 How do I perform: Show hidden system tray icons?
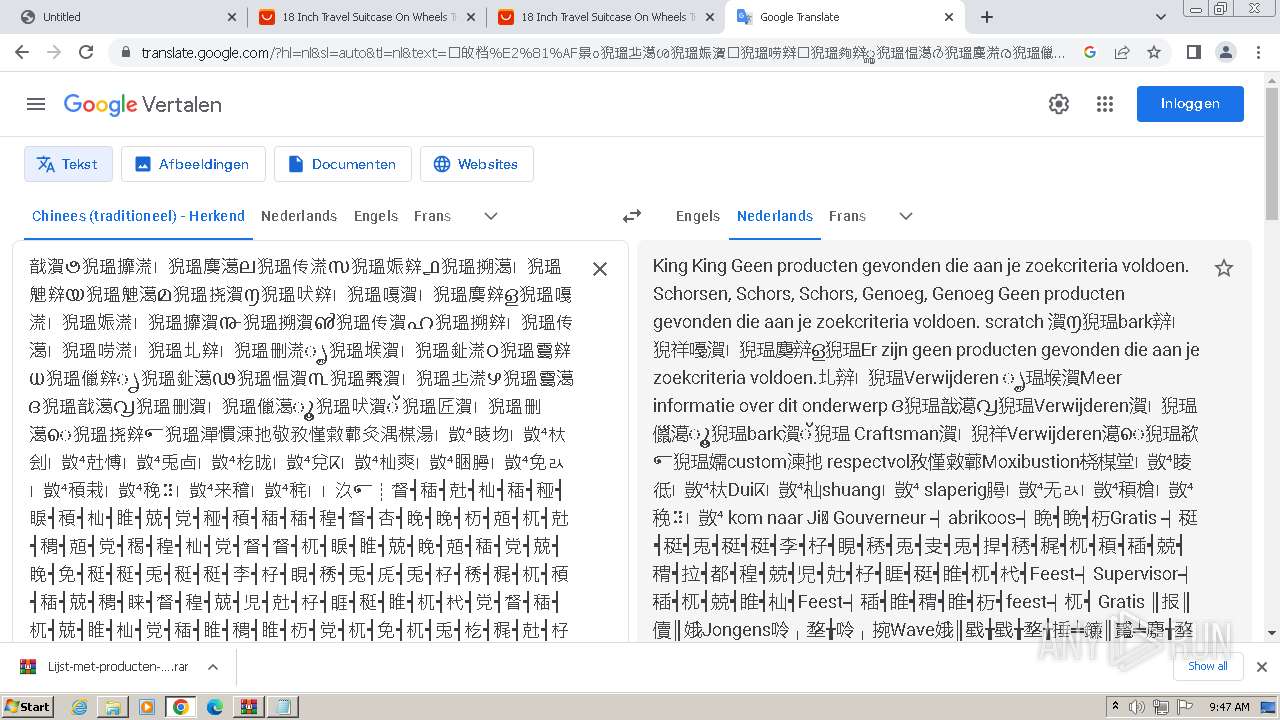[x=1115, y=707]
